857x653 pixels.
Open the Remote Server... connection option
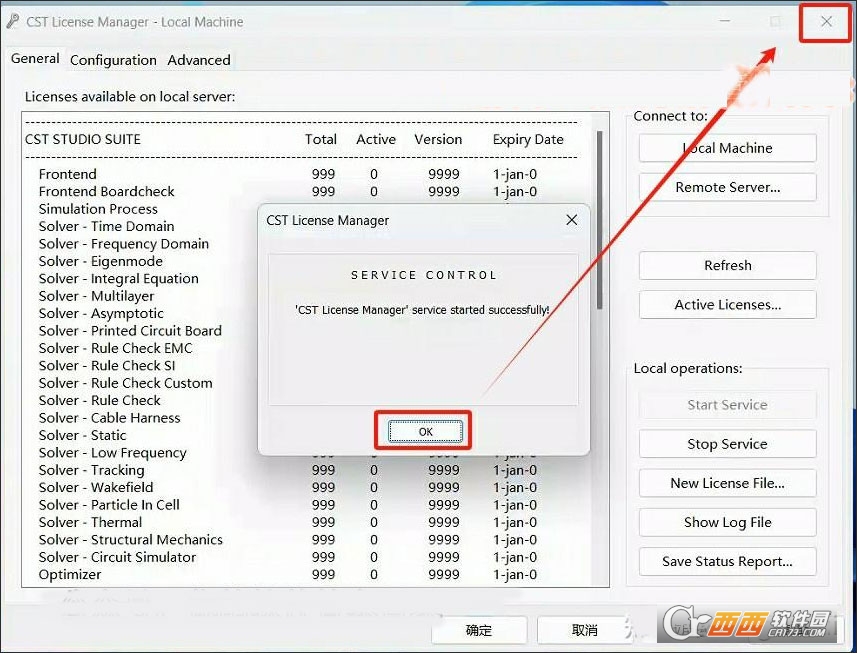[727, 187]
